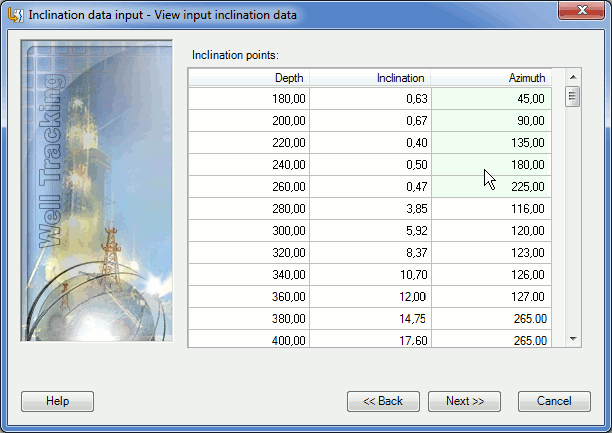Select inclination cell 12,00
Viewport: 612px width, 433px height.
click(x=370, y=297)
